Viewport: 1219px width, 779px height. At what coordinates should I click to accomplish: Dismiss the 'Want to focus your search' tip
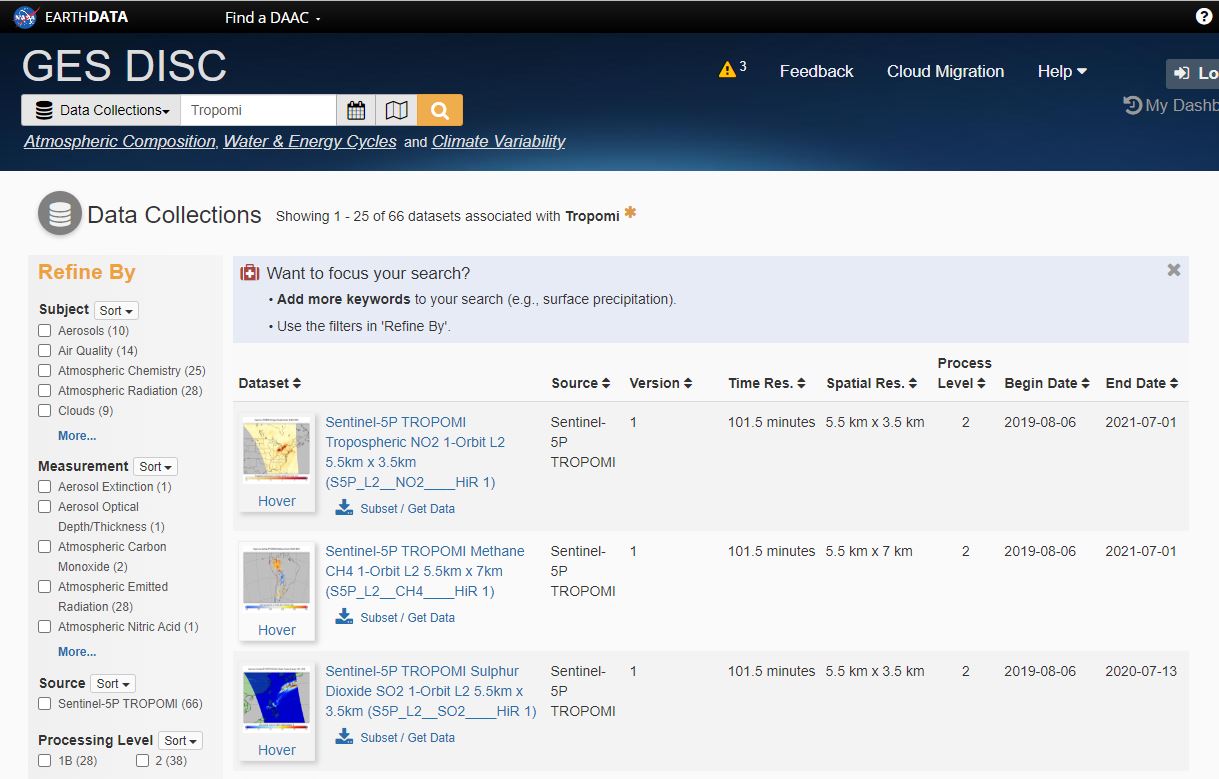(x=1174, y=270)
